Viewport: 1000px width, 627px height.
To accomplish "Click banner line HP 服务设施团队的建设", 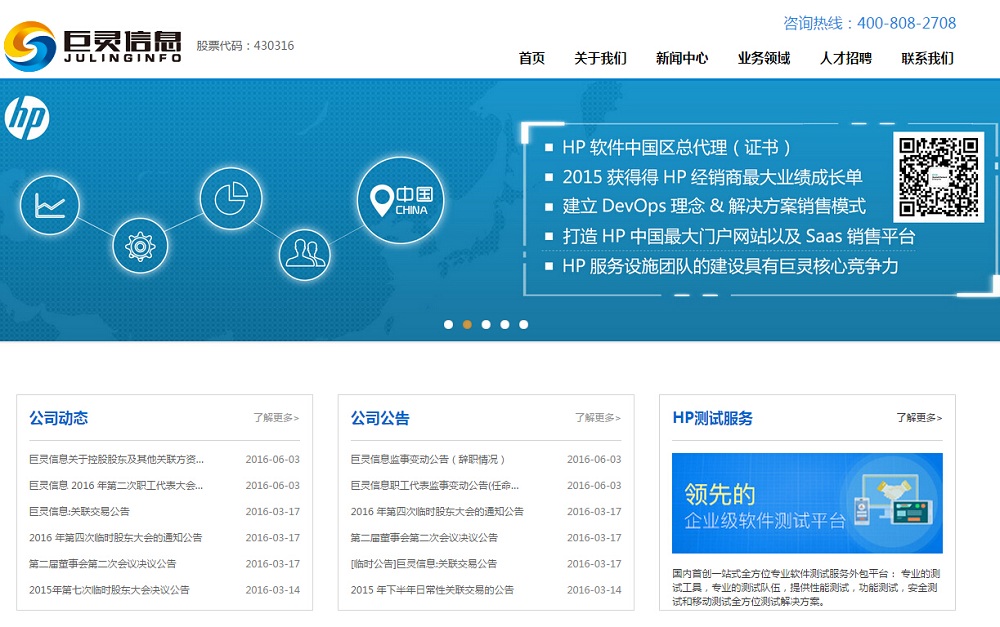I will coord(730,266).
